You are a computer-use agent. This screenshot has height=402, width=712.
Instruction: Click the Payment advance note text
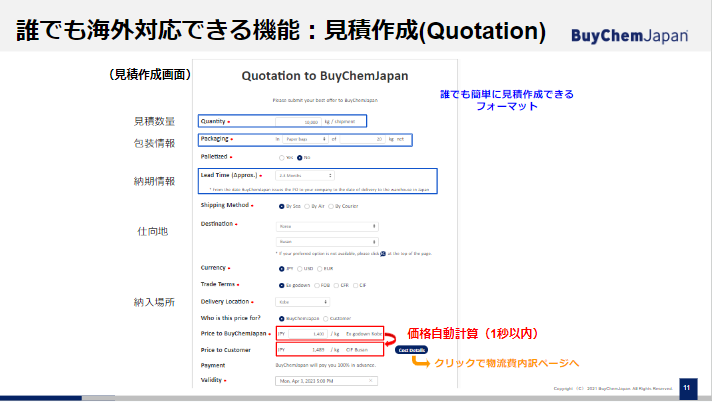pyautogui.click(x=326, y=365)
